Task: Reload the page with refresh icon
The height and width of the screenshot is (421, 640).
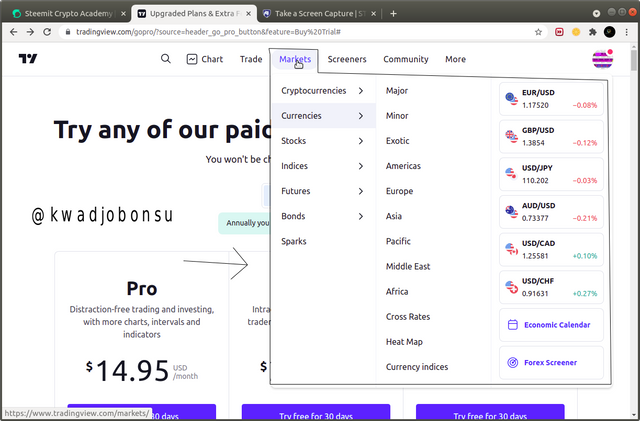Action: [47, 32]
